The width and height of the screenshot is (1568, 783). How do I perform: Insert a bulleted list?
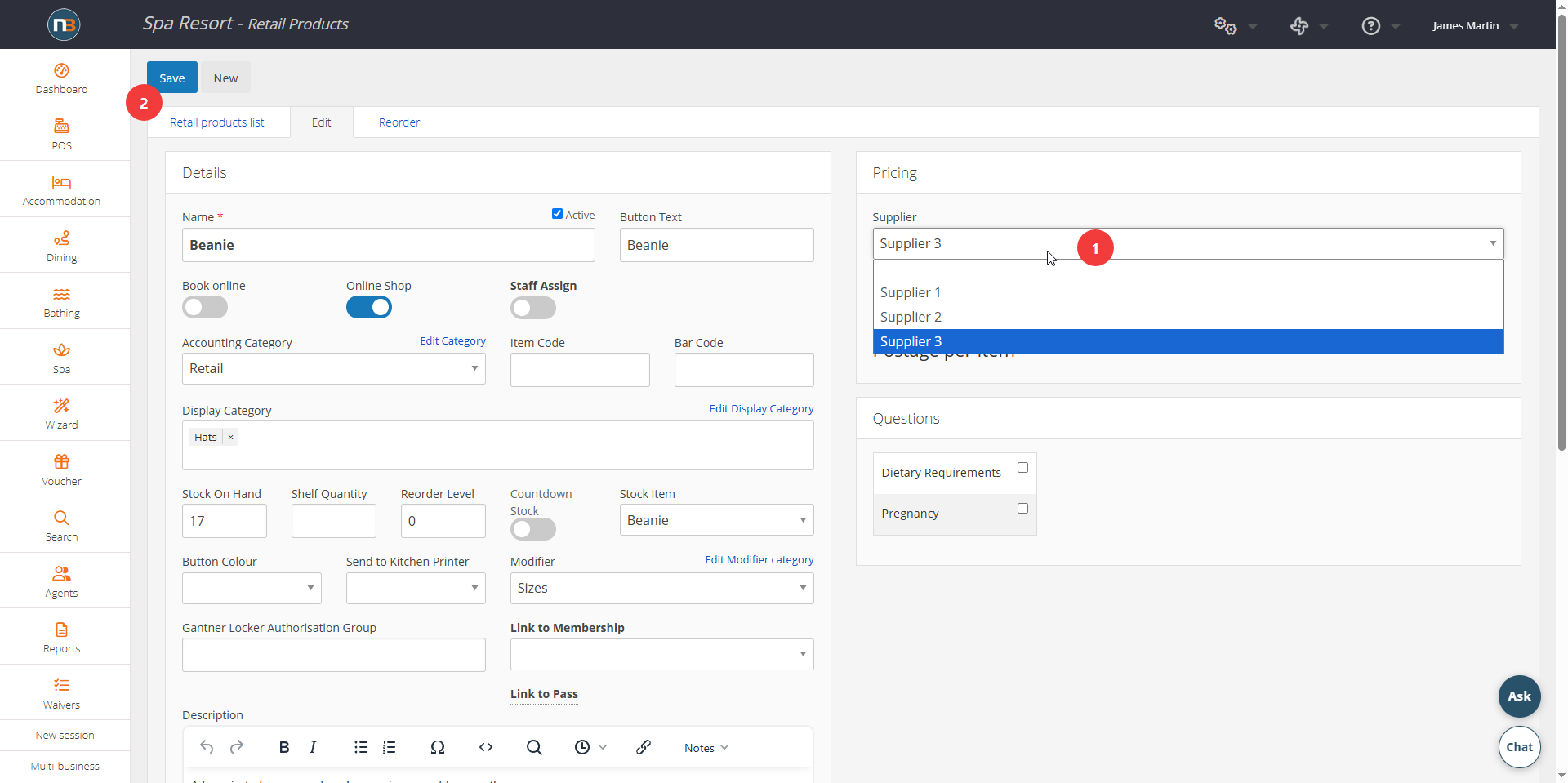coord(361,747)
